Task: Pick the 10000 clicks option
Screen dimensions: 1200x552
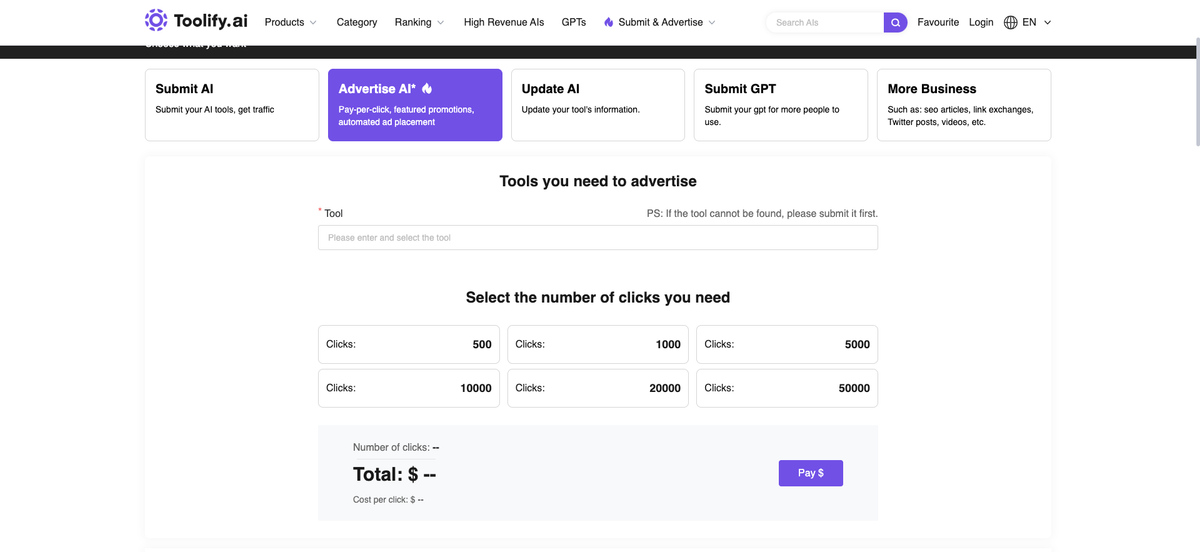Action: coord(409,388)
